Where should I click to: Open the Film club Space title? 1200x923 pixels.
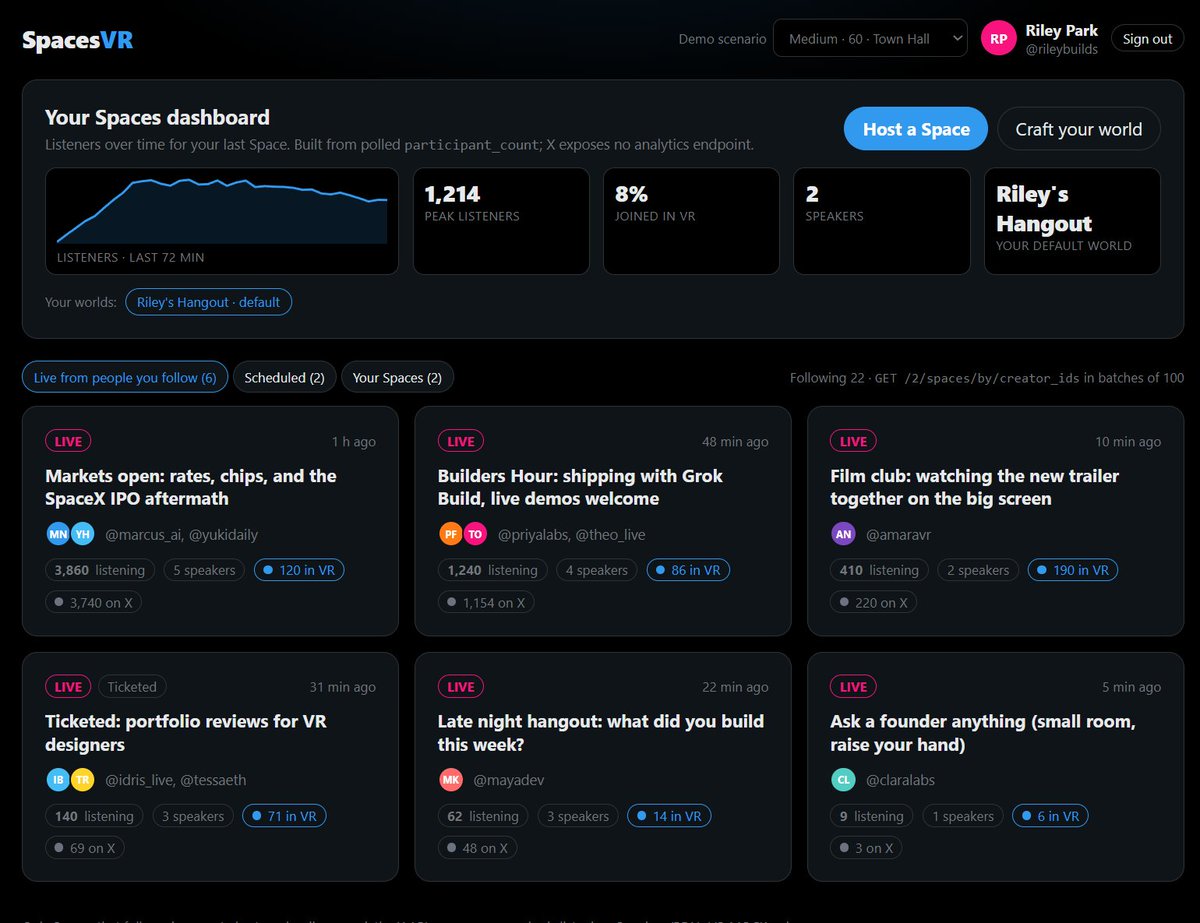(975, 487)
